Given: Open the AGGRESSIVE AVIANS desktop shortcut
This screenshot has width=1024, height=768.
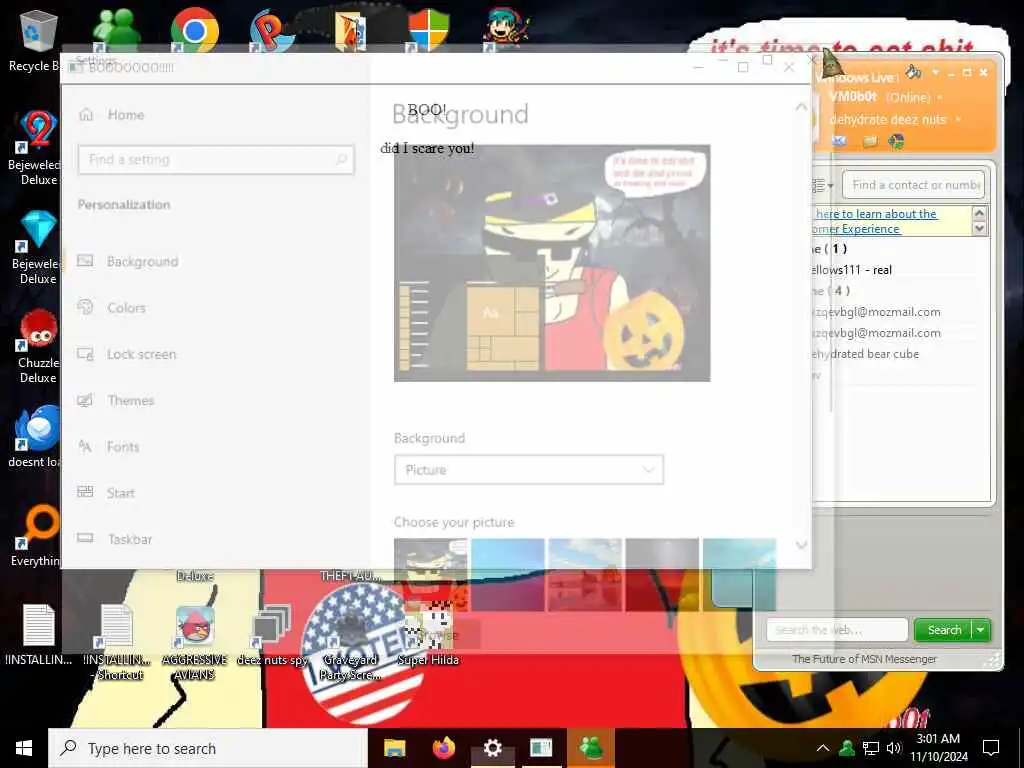Looking at the screenshot, I should point(194,642).
